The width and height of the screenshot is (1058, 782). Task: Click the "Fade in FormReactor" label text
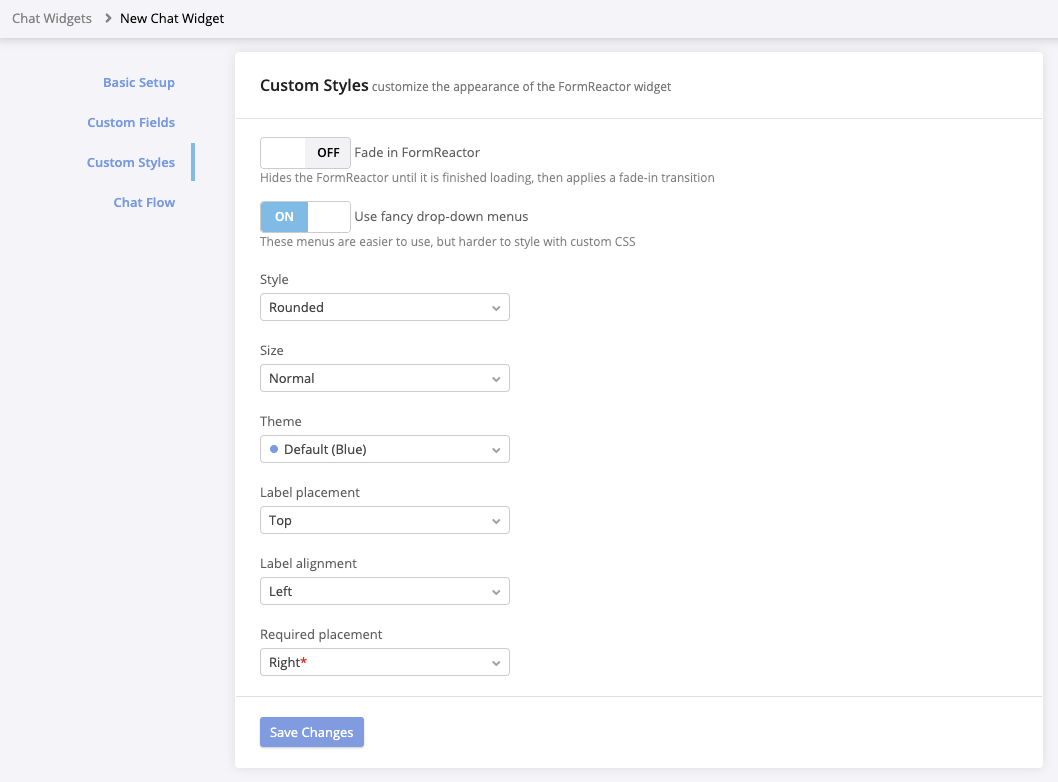pyautogui.click(x=417, y=153)
